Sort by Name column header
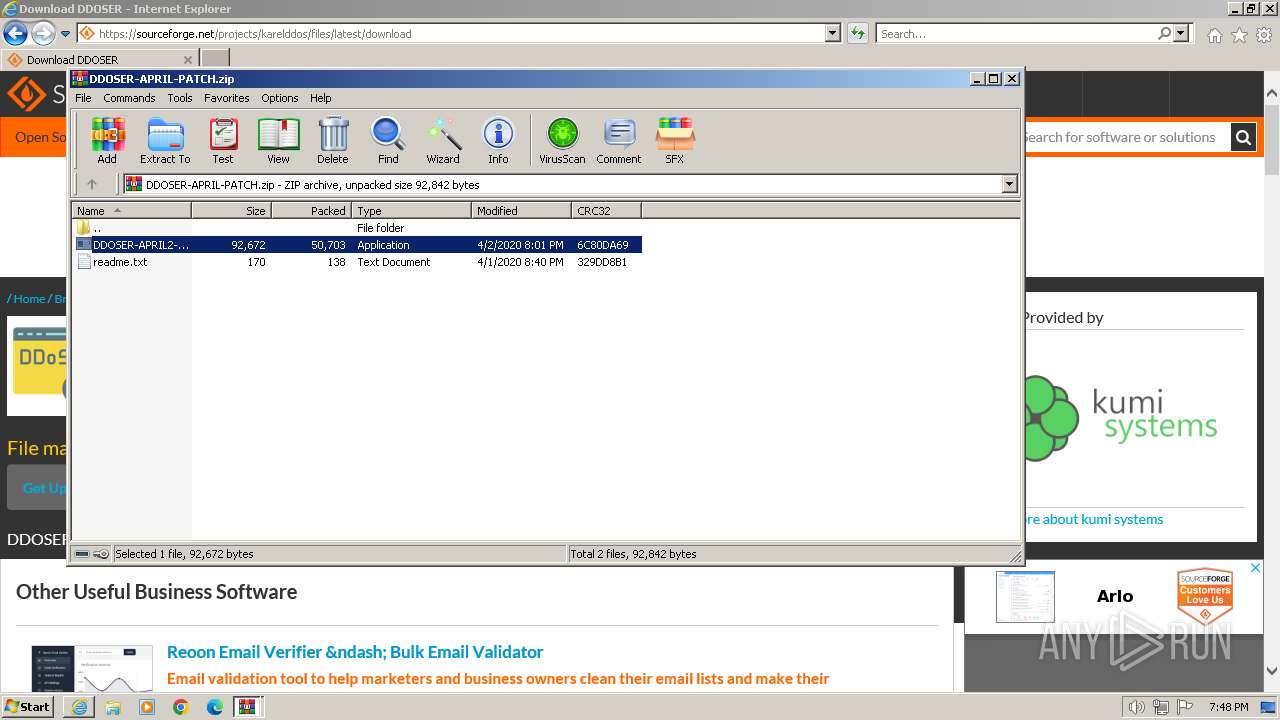Screen dimensions: 1280x720 [x=131, y=210]
